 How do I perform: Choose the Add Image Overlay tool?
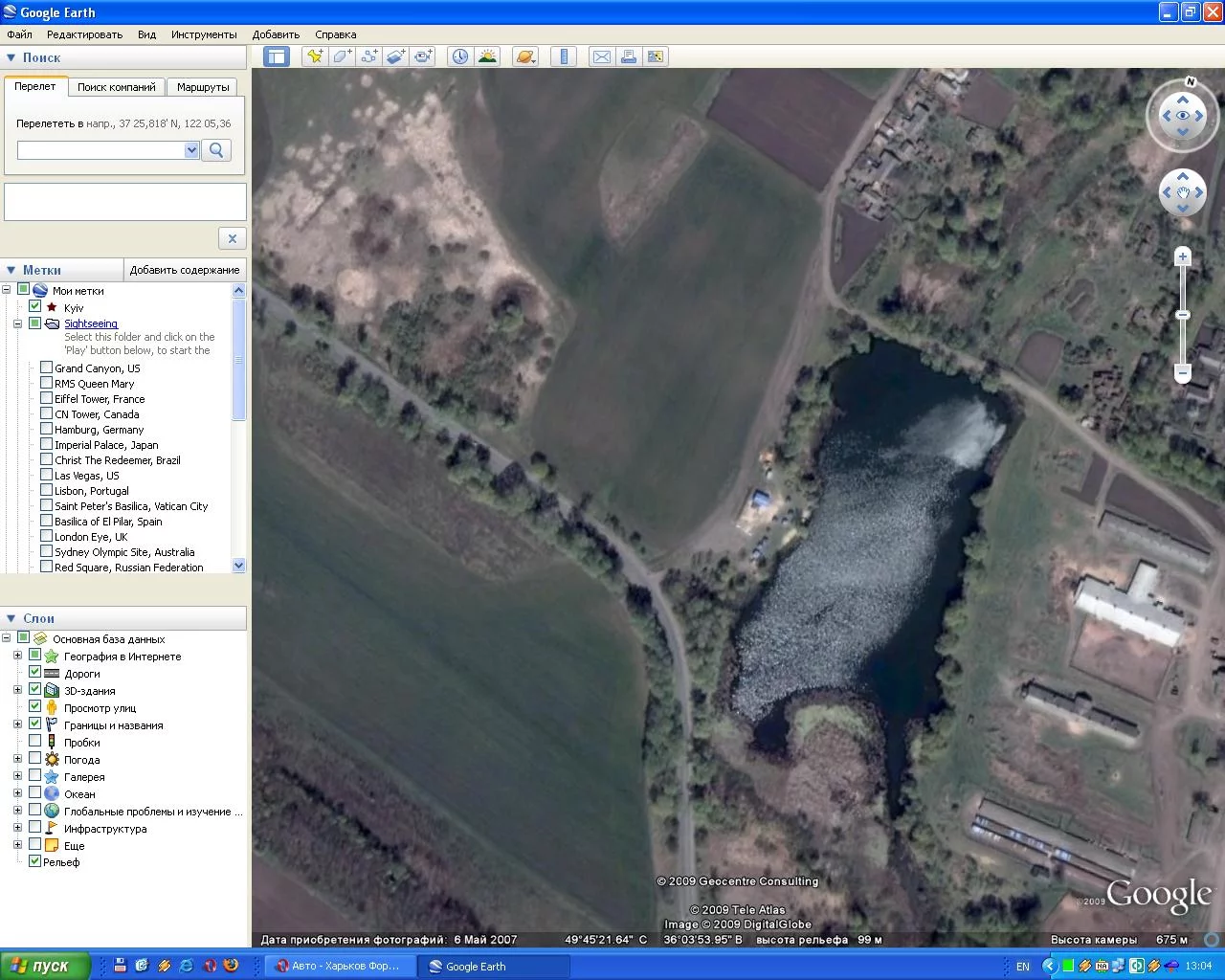tap(395, 56)
